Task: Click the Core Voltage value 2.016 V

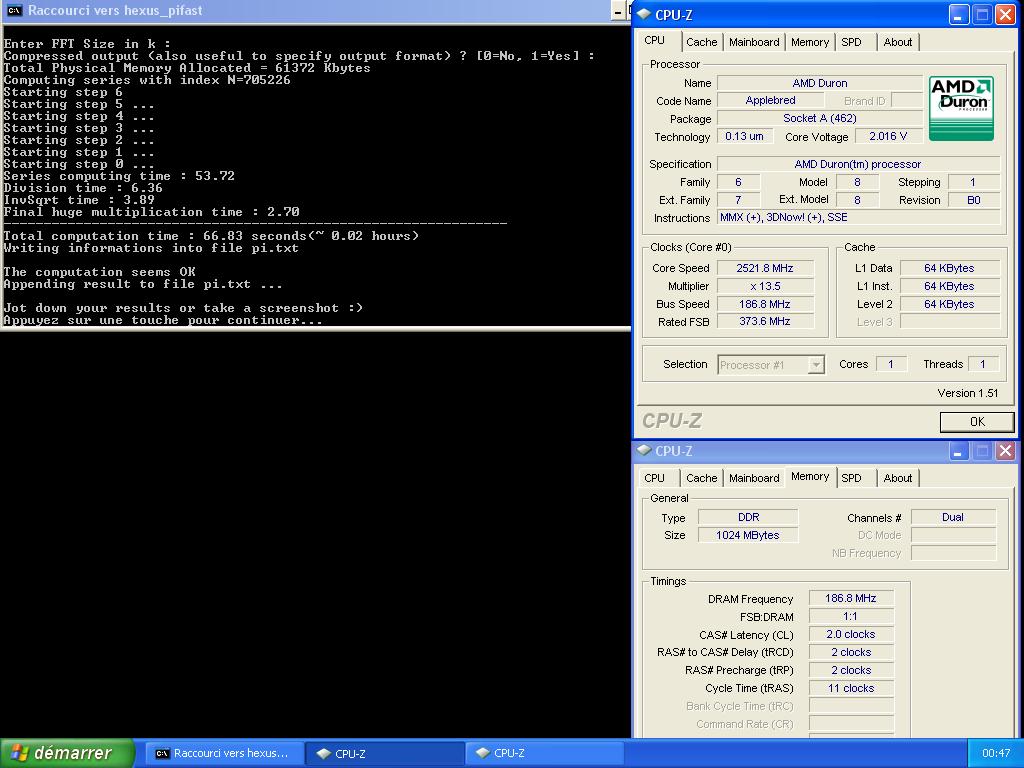Action: [x=888, y=136]
